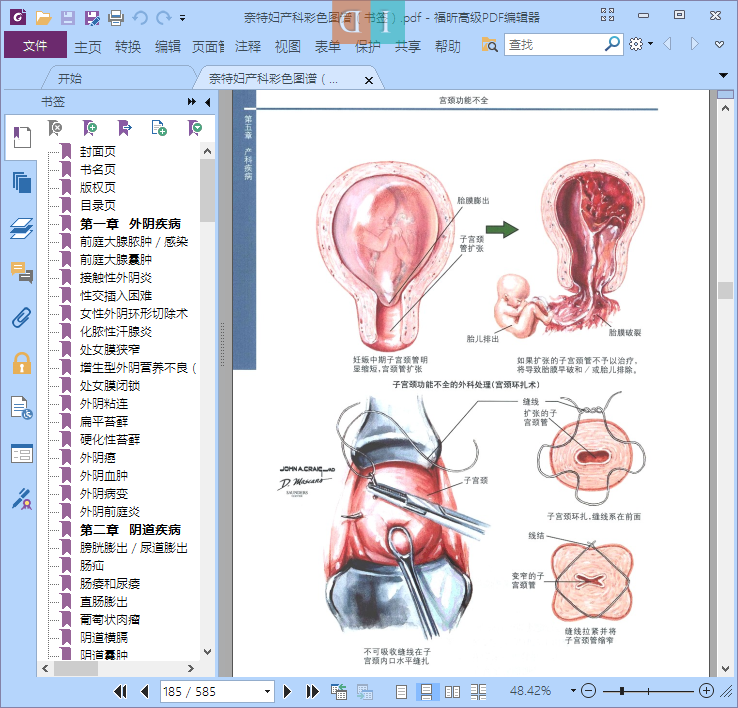Enable single page view mode
This screenshot has width=738, height=708.
pos(401,692)
